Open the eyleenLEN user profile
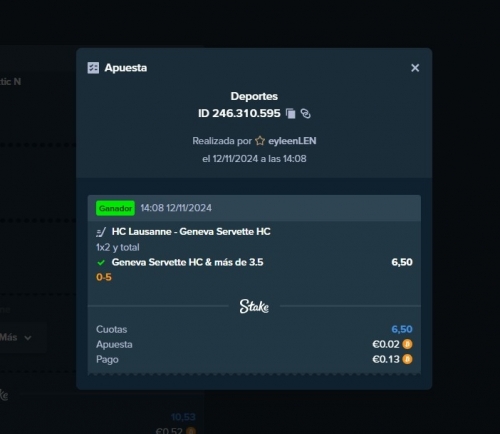This screenshot has width=500, height=434. tap(292, 141)
